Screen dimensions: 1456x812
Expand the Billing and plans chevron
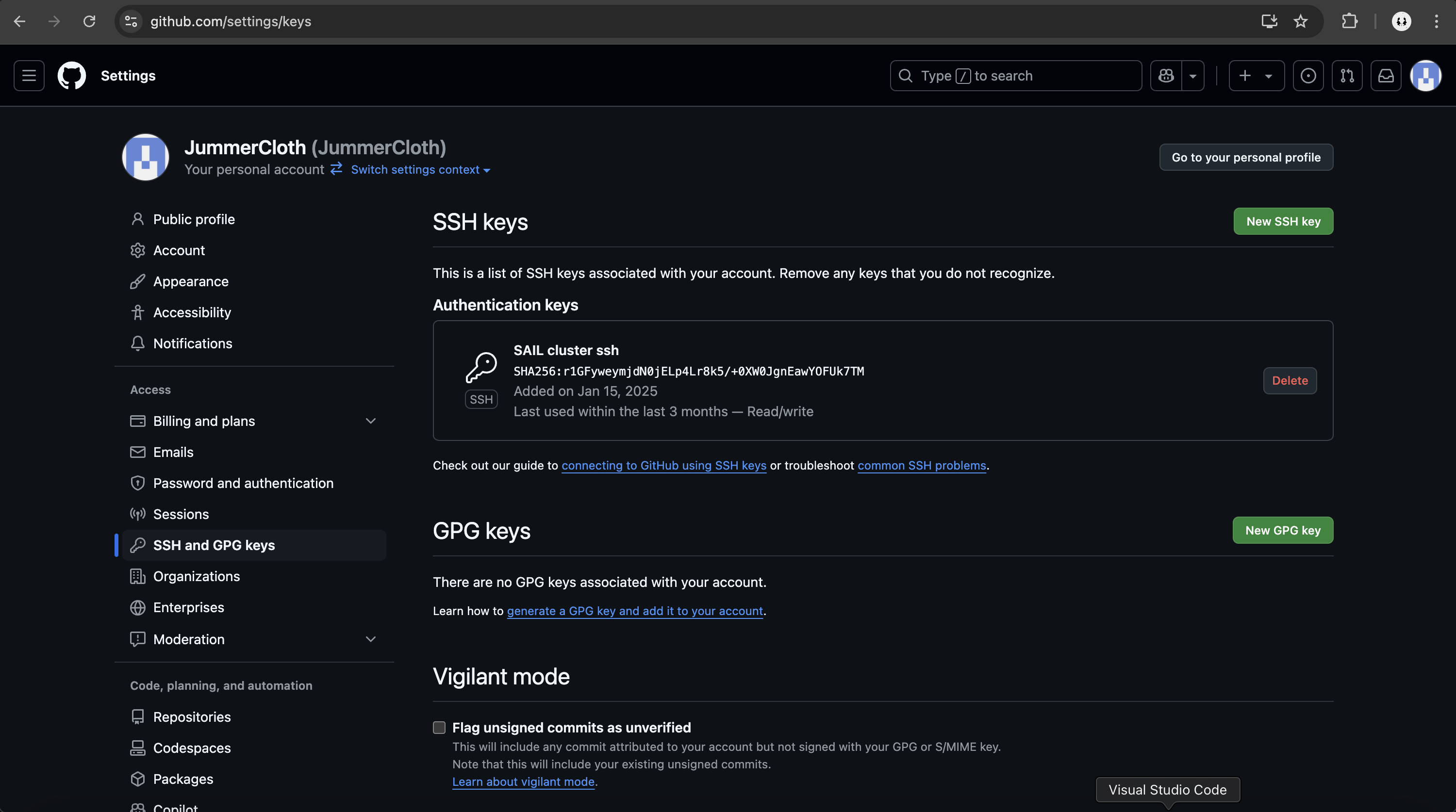click(370, 421)
